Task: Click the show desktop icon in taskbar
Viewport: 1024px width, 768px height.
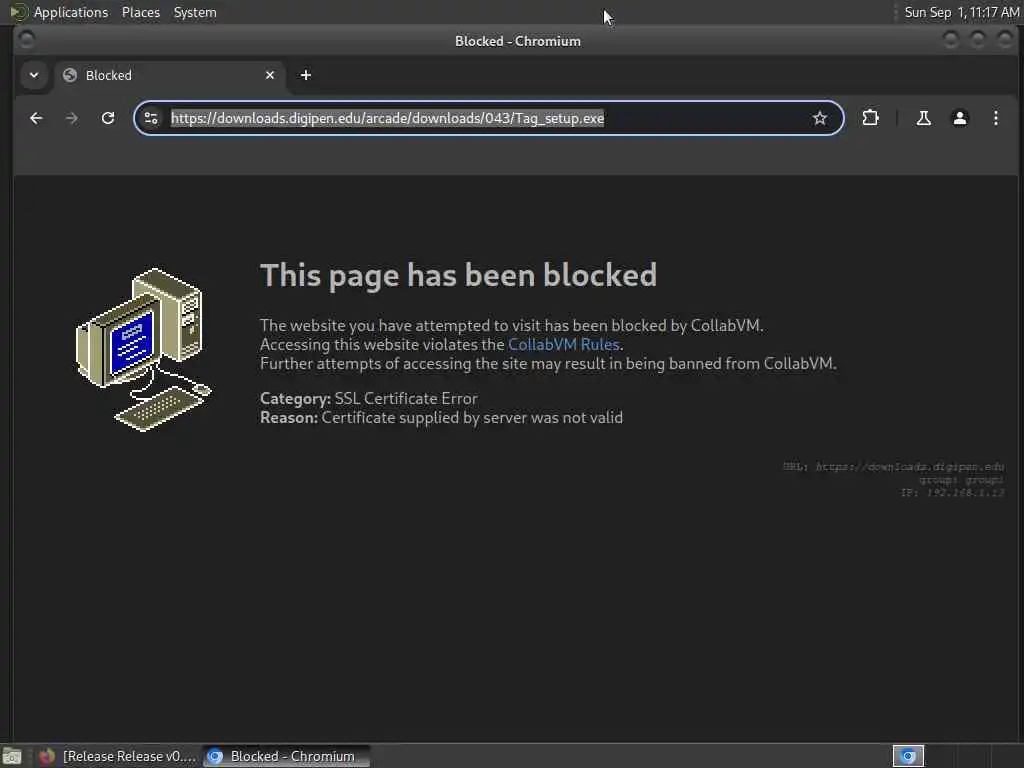Action: 12,756
